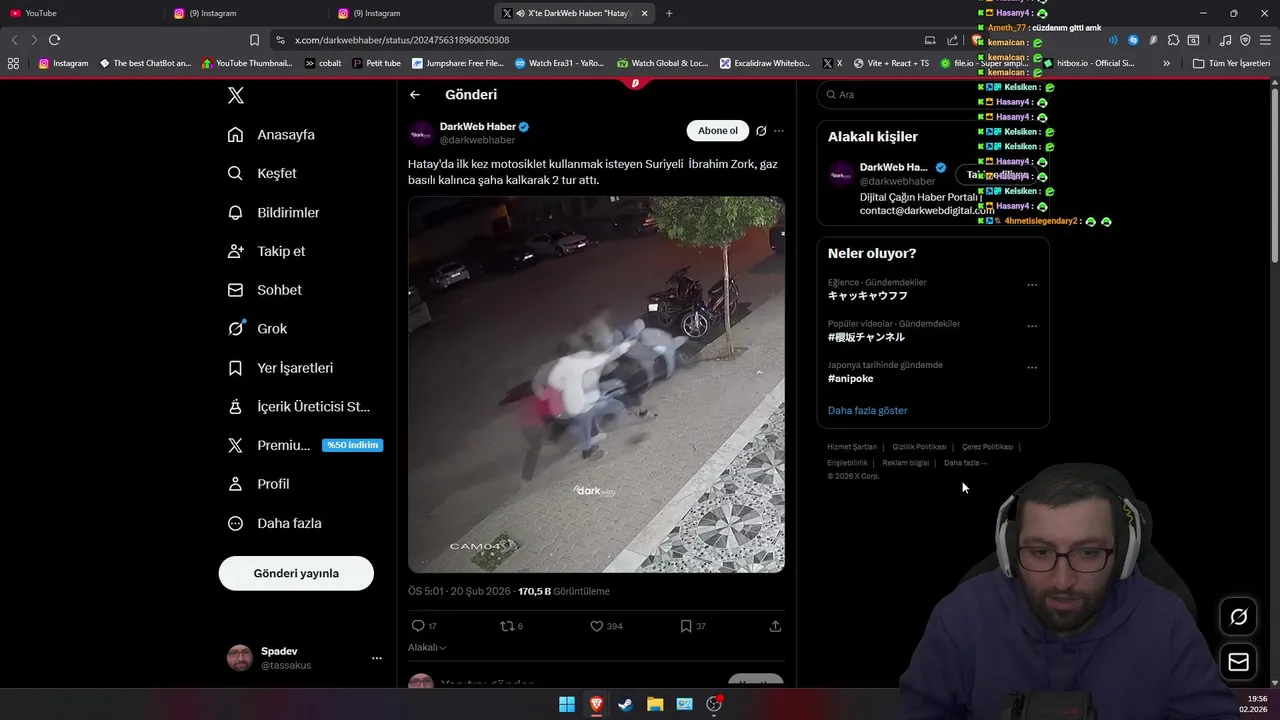Viewport: 1280px width, 720px height.
Task: Open File Explorer from the taskbar
Action: [655, 704]
